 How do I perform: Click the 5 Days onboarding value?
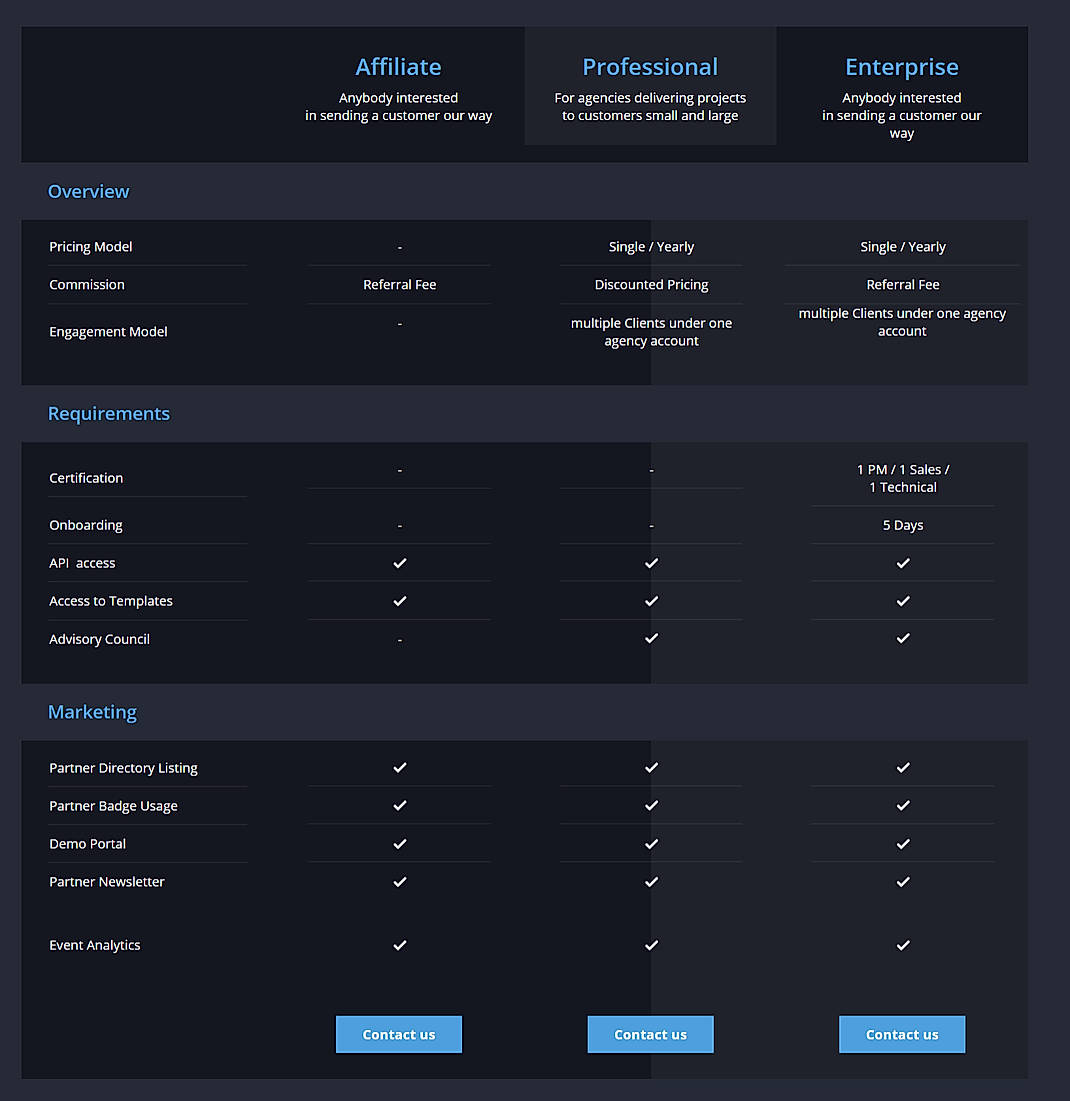tap(903, 525)
